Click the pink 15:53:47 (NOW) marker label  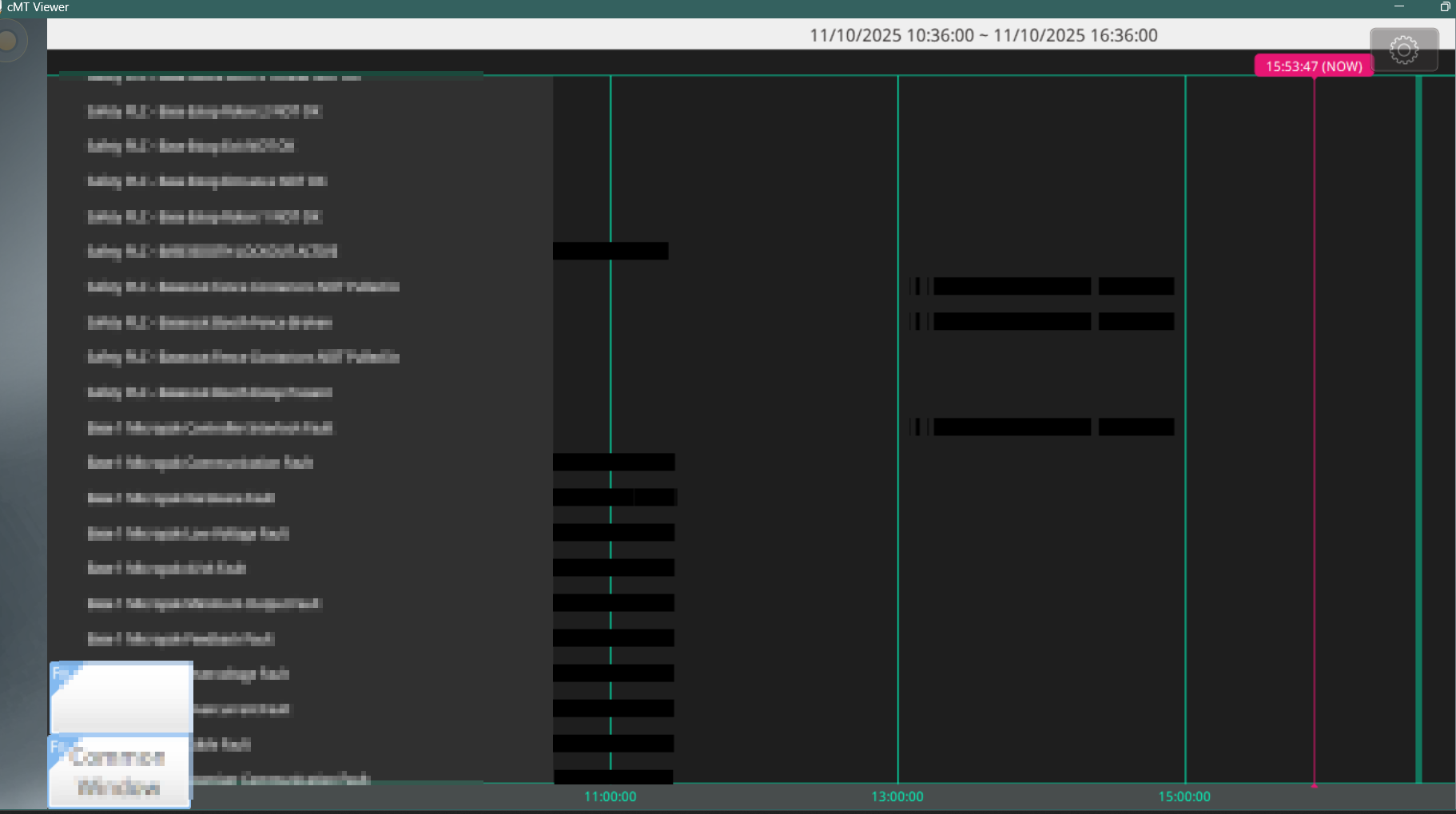tap(1313, 66)
